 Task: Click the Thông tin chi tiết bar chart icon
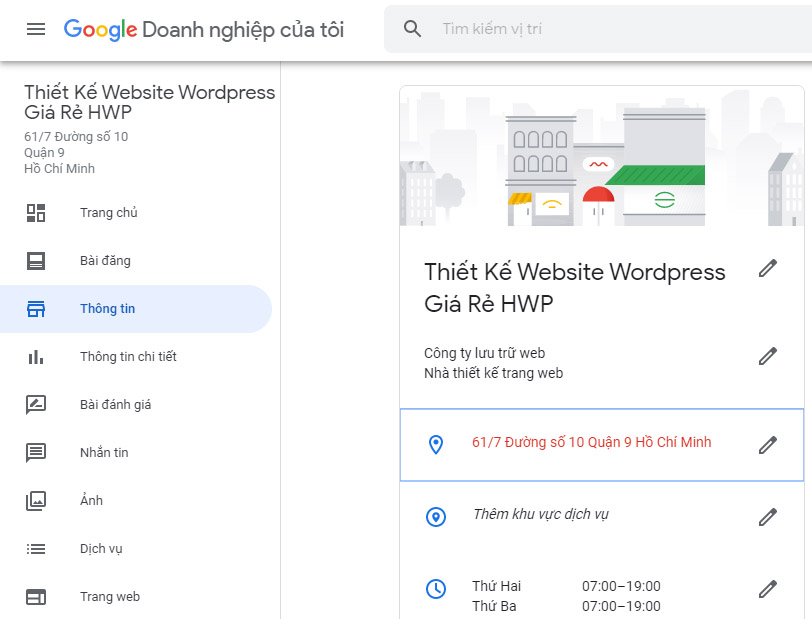(x=36, y=357)
